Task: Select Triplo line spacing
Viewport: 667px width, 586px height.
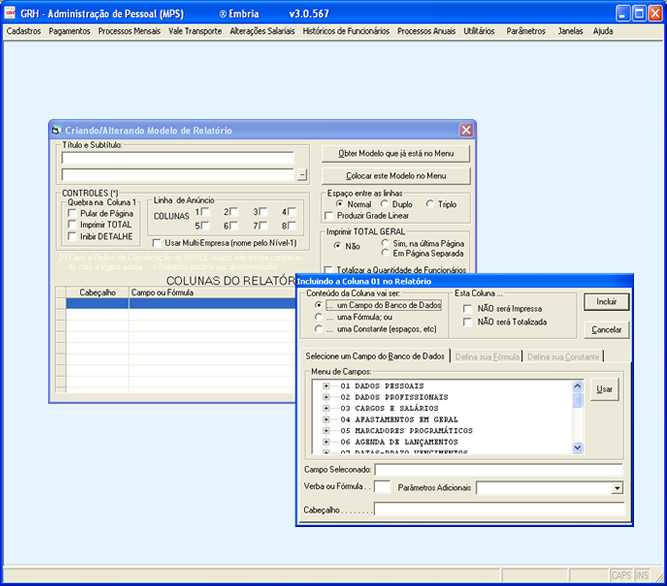Action: (430, 204)
